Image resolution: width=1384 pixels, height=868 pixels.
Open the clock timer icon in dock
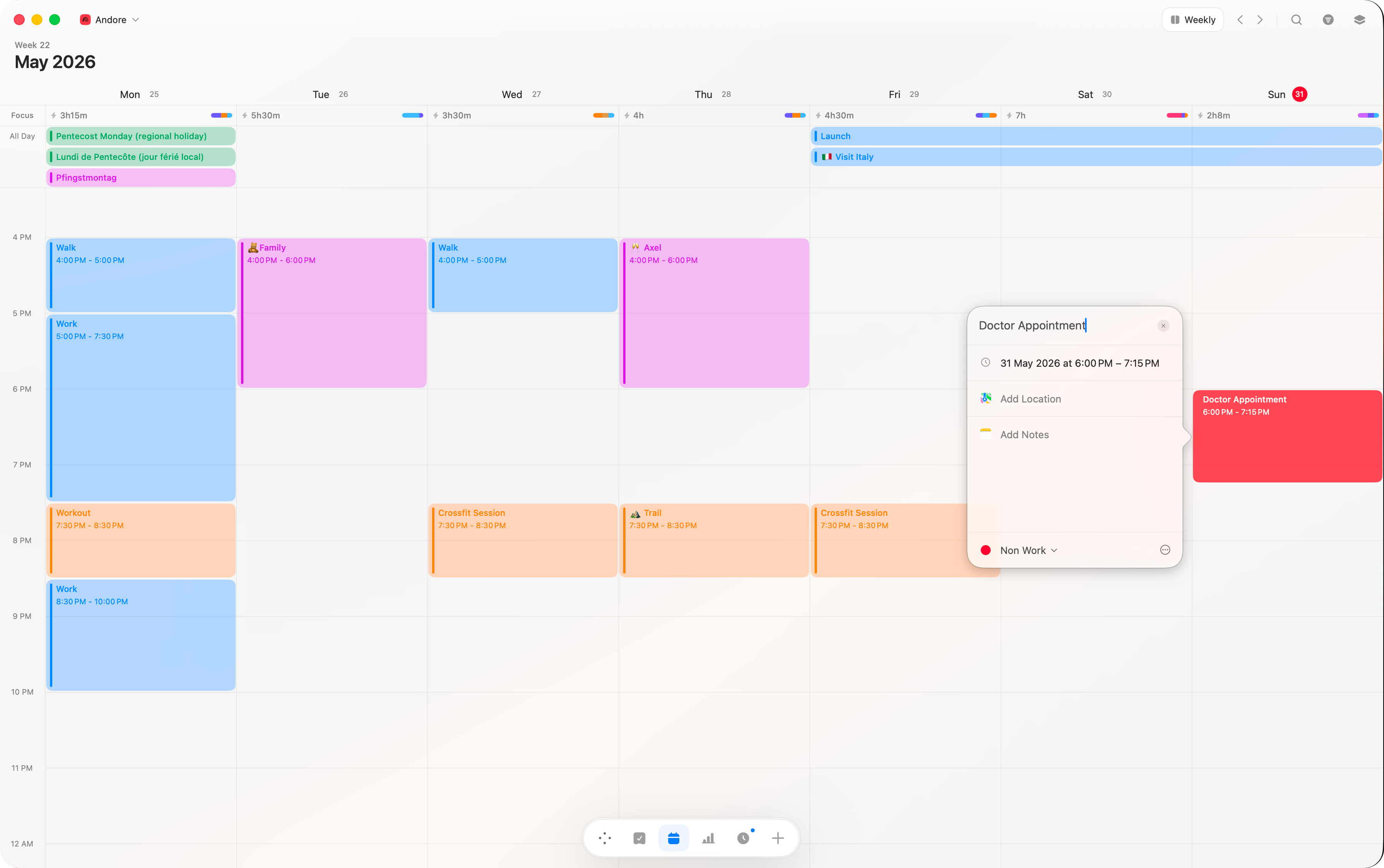click(x=743, y=838)
